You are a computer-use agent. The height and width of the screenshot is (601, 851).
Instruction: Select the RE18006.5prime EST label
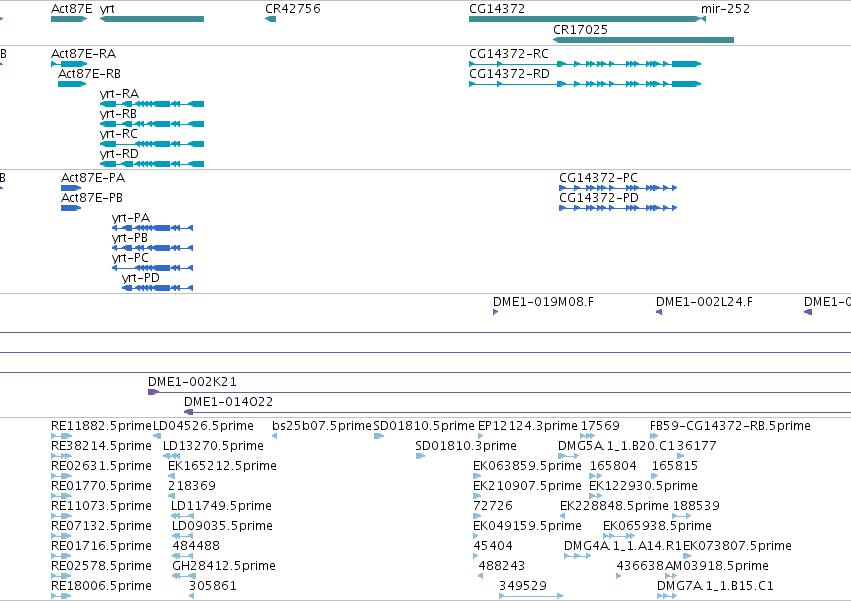click(101, 586)
